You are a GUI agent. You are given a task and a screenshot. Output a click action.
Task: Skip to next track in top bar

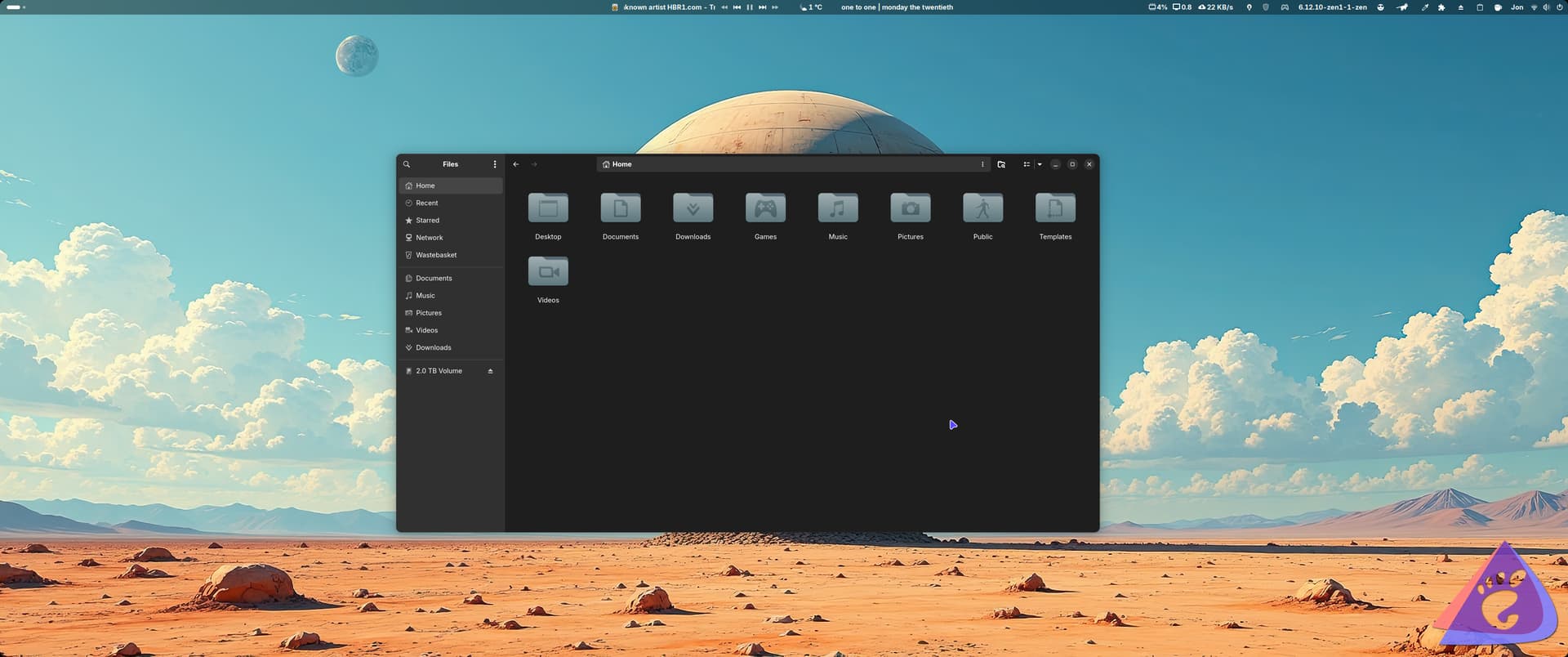coord(762,7)
